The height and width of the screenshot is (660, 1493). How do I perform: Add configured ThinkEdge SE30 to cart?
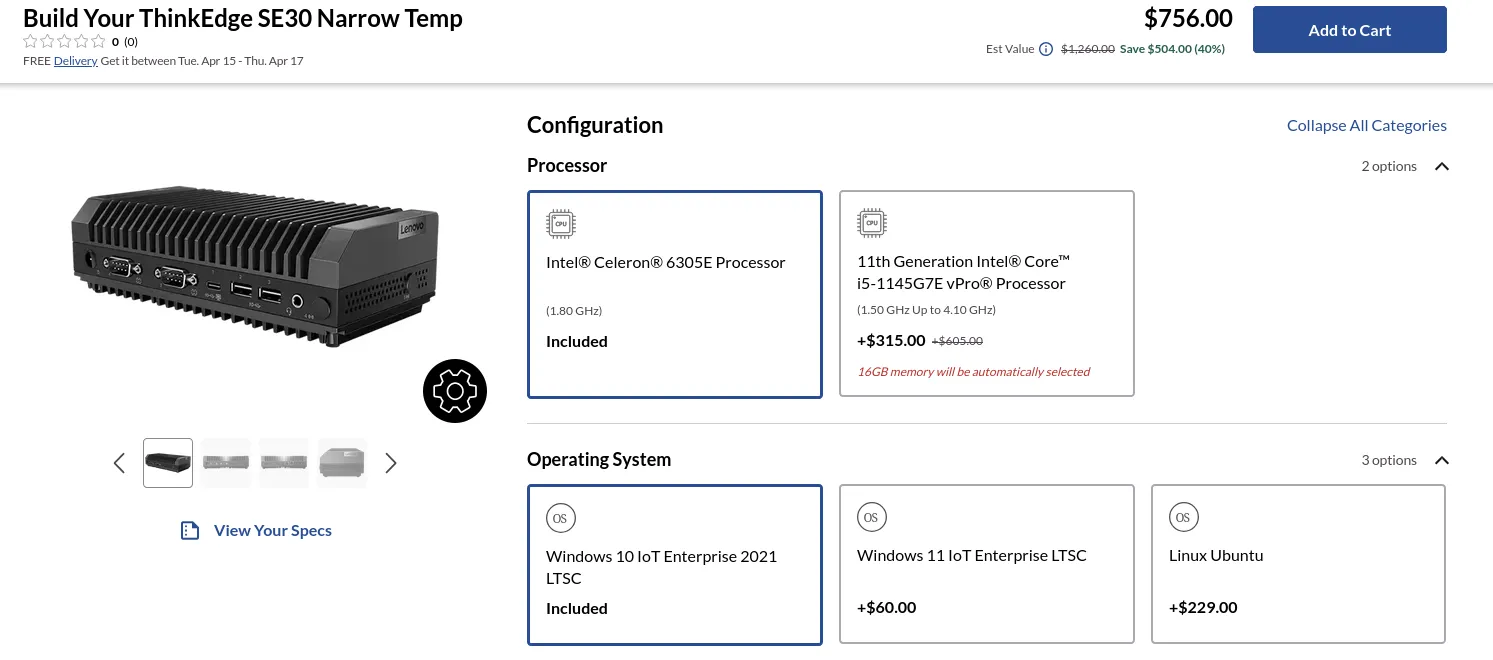(x=1349, y=30)
